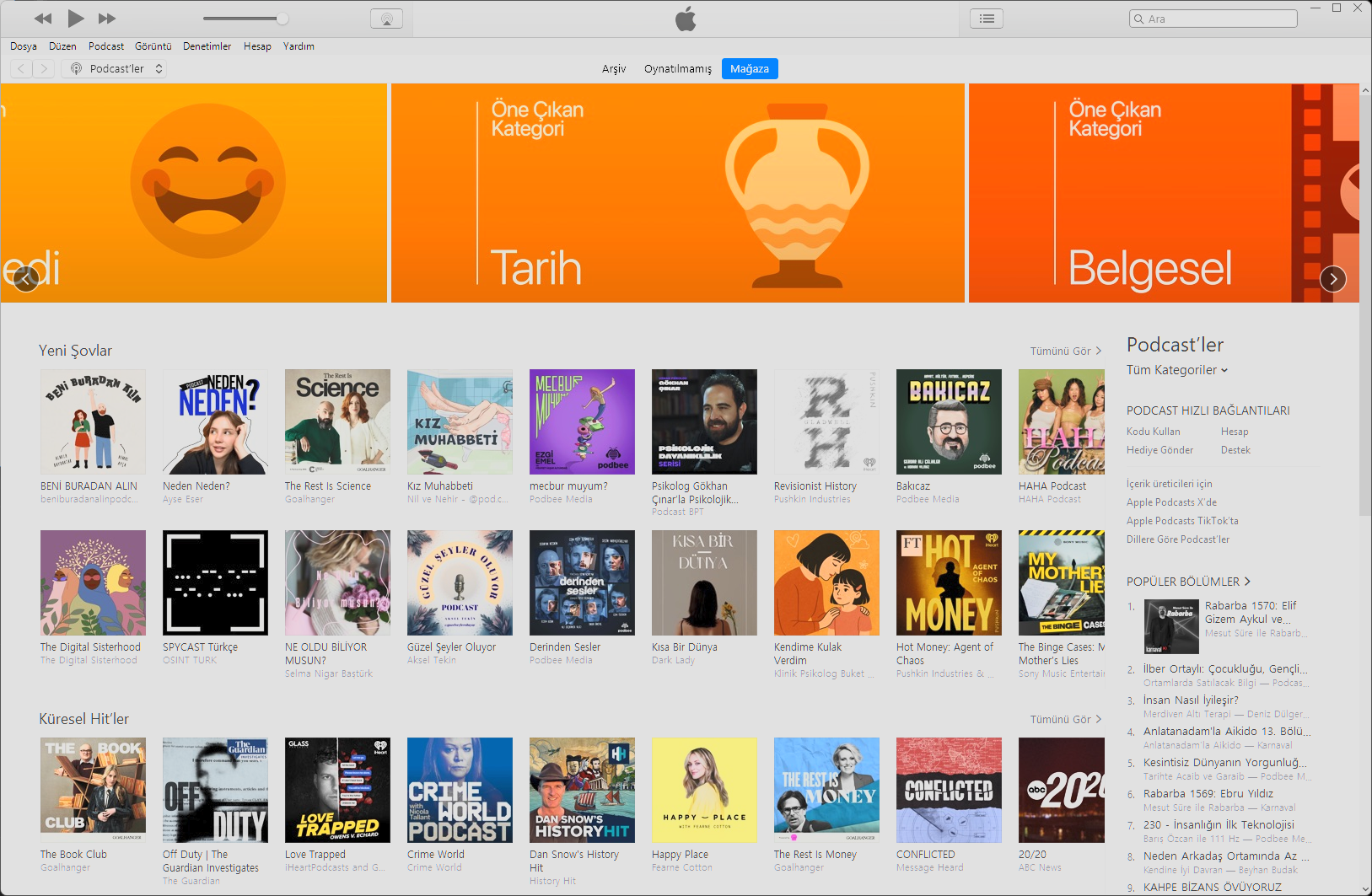Open the Neden Neden? podcast cover
Image resolution: width=1372 pixels, height=896 pixels.
pyautogui.click(x=215, y=421)
